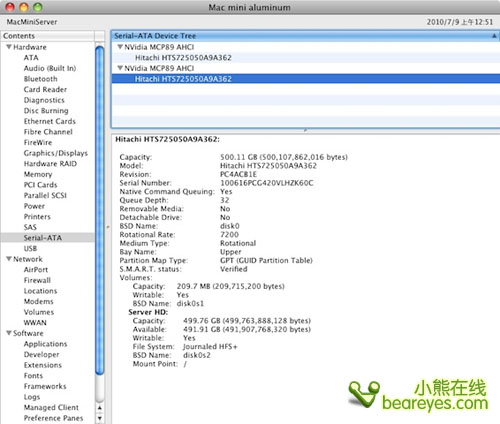
Task: Click the Server HD volume heading
Action: (148, 312)
